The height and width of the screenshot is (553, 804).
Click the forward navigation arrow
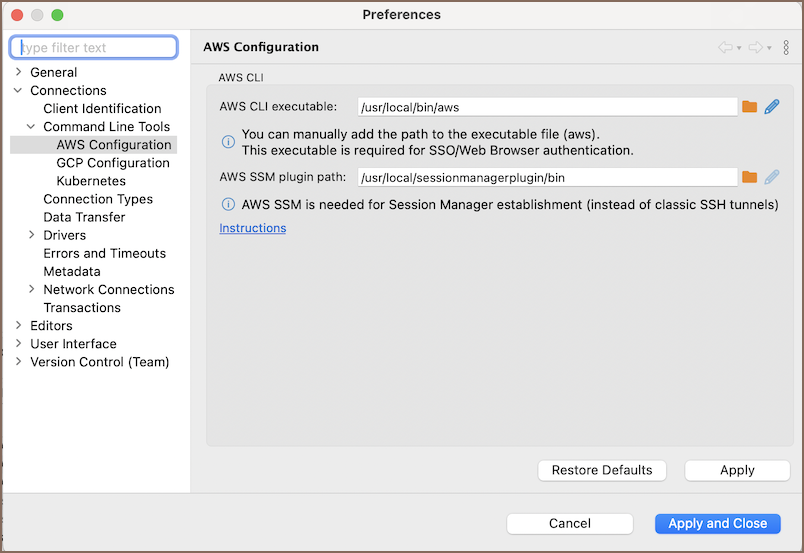(x=755, y=47)
